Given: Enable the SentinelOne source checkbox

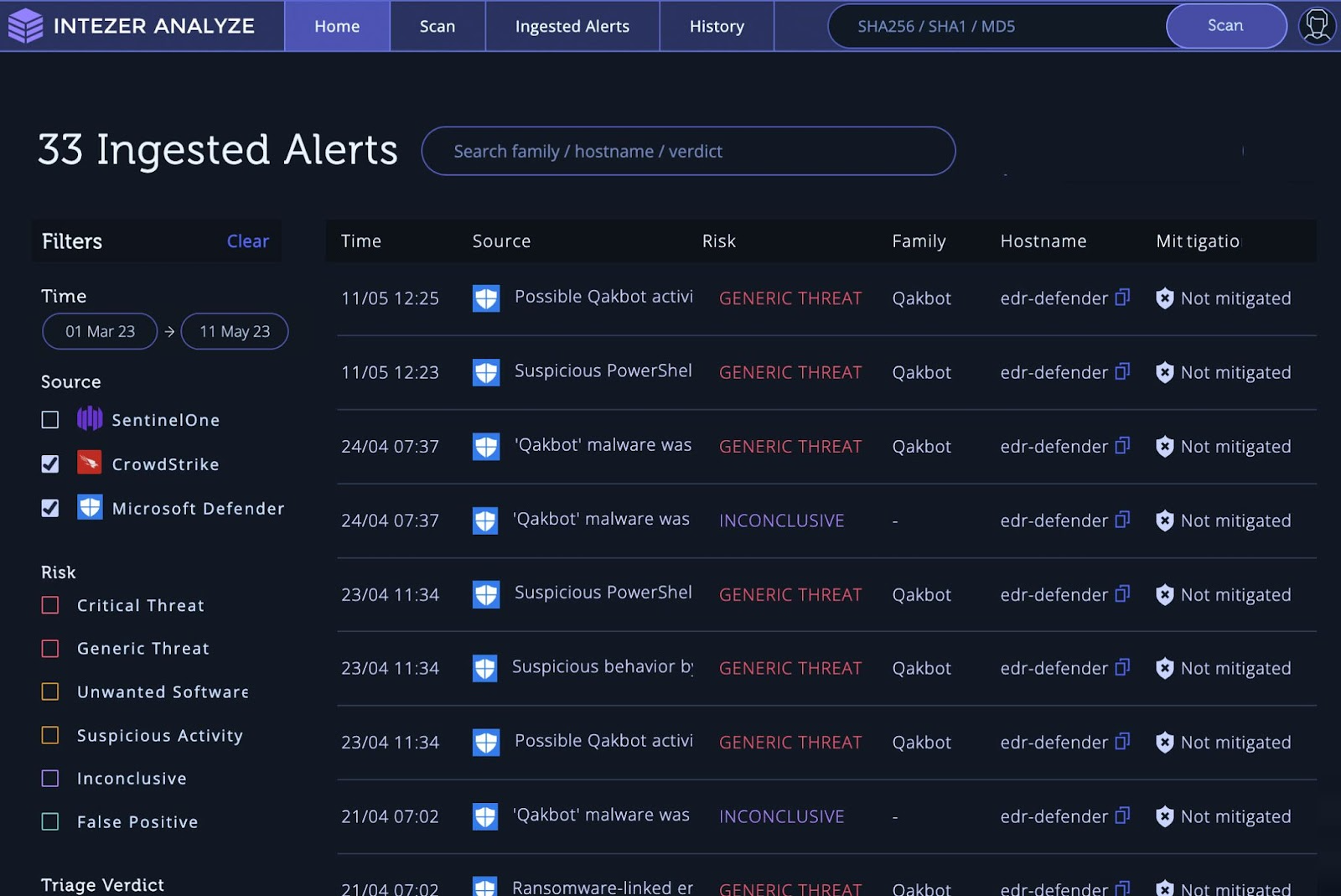Looking at the screenshot, I should (50, 420).
